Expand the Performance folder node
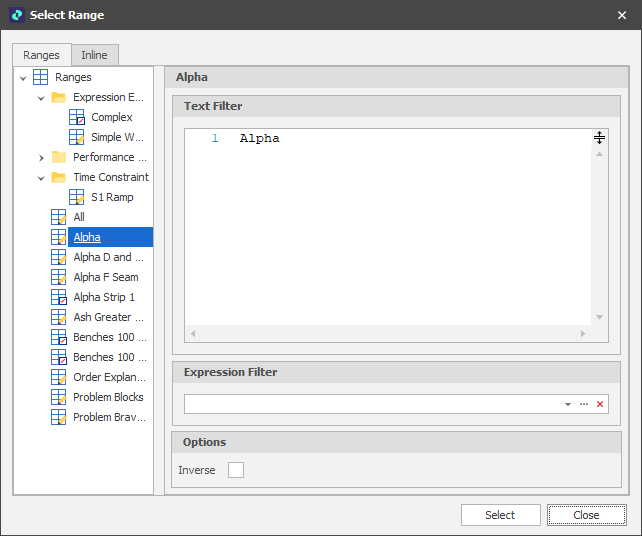Image resolution: width=642 pixels, height=536 pixels. click(x=41, y=157)
